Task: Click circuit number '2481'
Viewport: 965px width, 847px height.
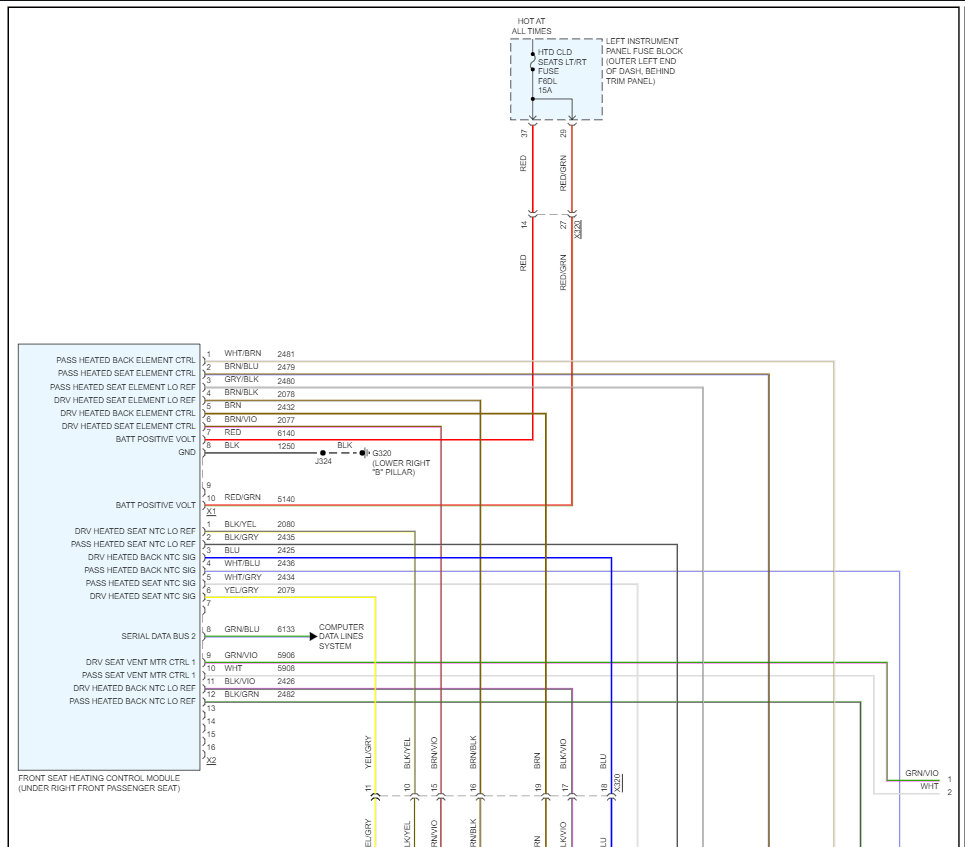Action: [x=286, y=354]
